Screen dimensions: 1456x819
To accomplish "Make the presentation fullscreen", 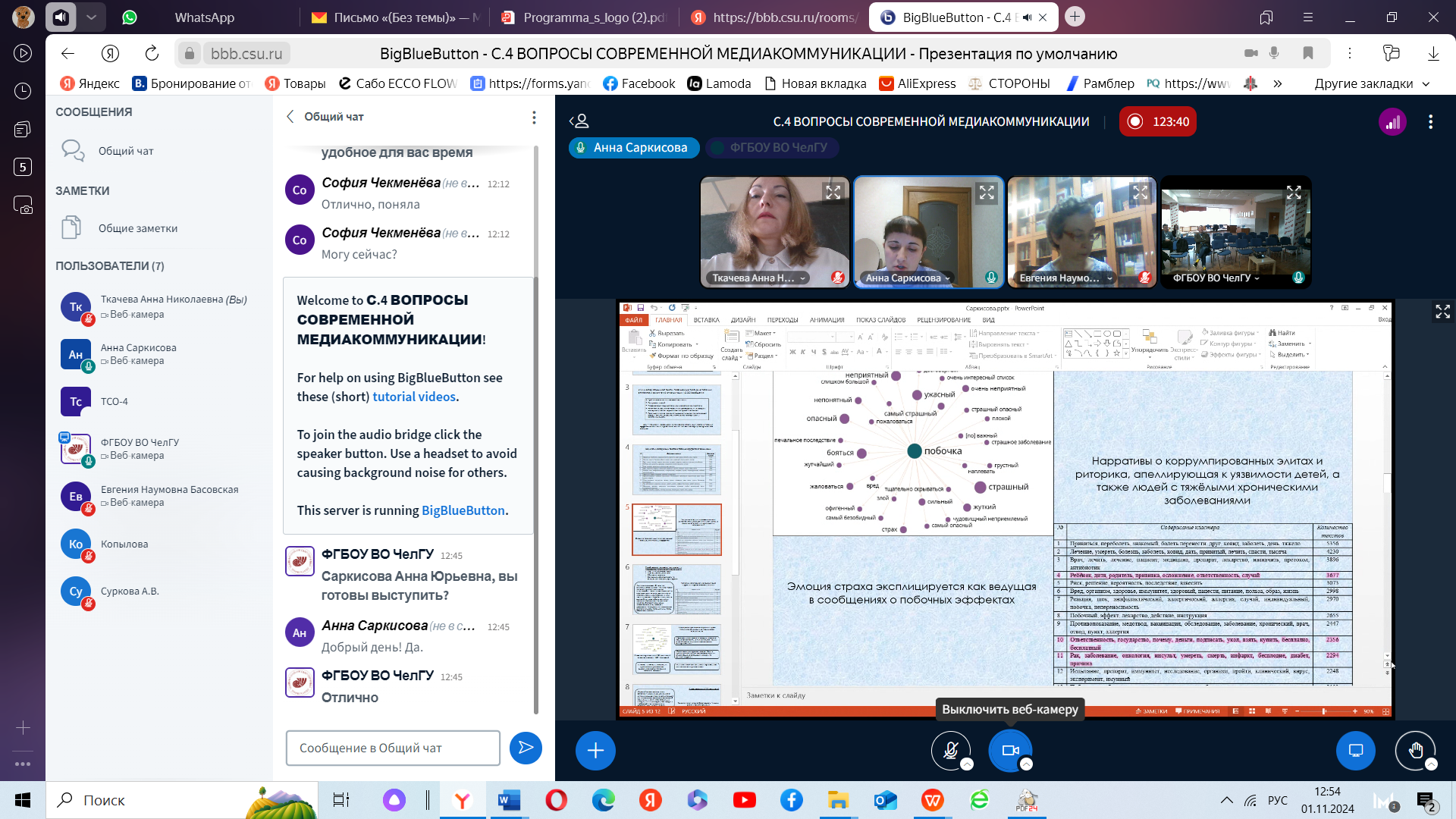I will pos(1442,312).
